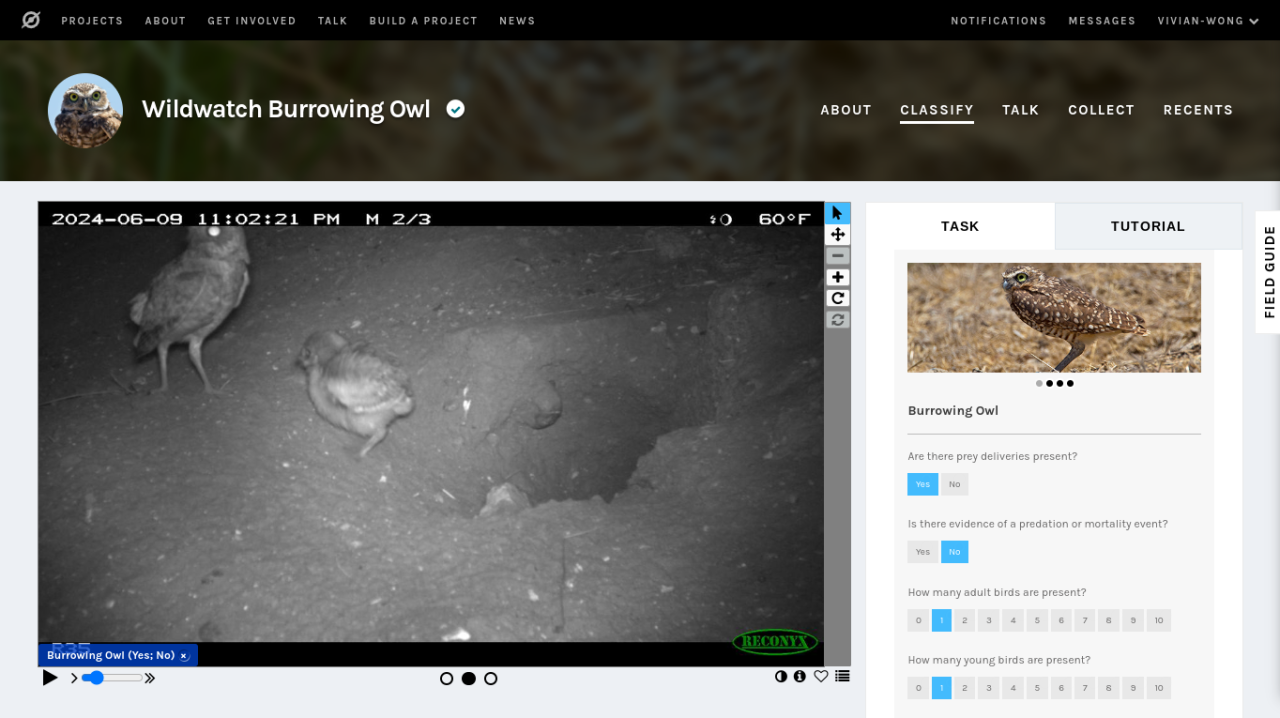1280x718 pixels.
Task: Open site About in top navigation
Action: coord(165,20)
